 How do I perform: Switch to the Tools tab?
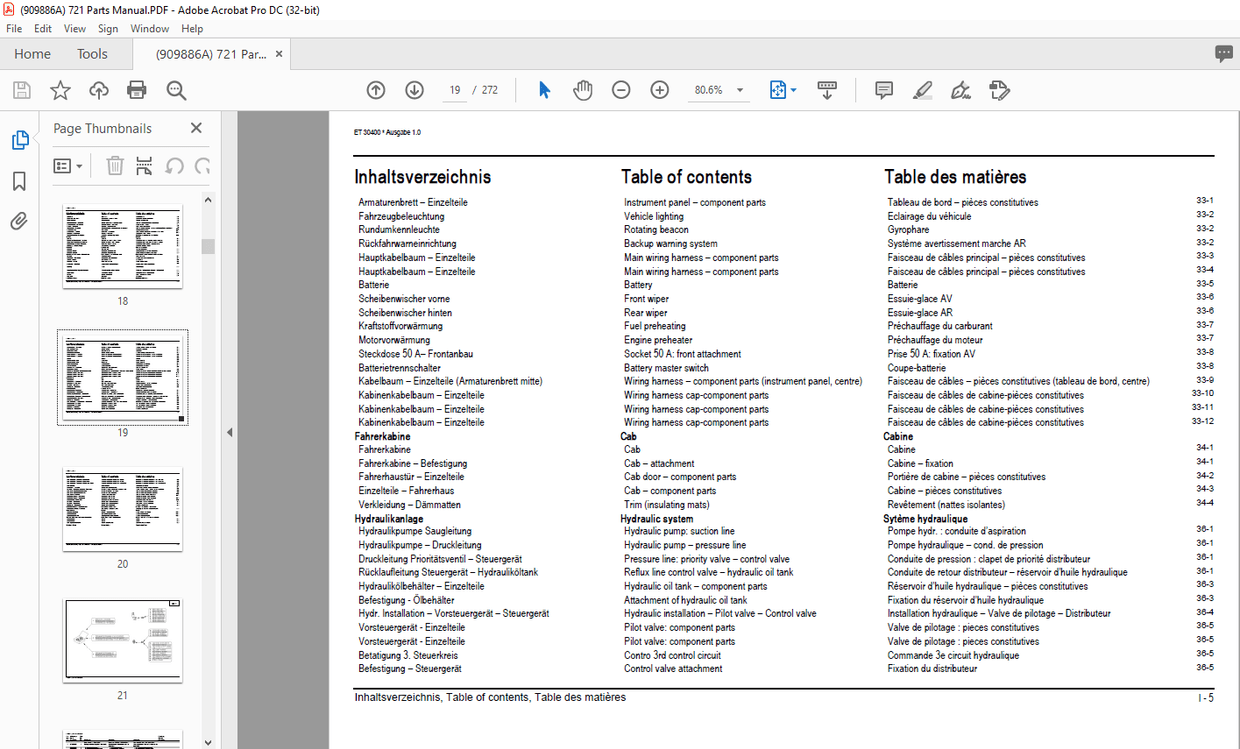92,54
